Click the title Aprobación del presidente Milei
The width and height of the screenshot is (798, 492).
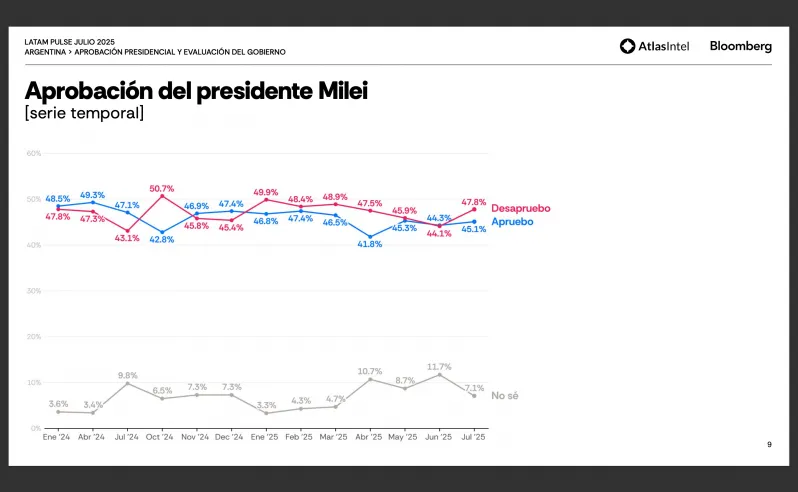click(196, 91)
